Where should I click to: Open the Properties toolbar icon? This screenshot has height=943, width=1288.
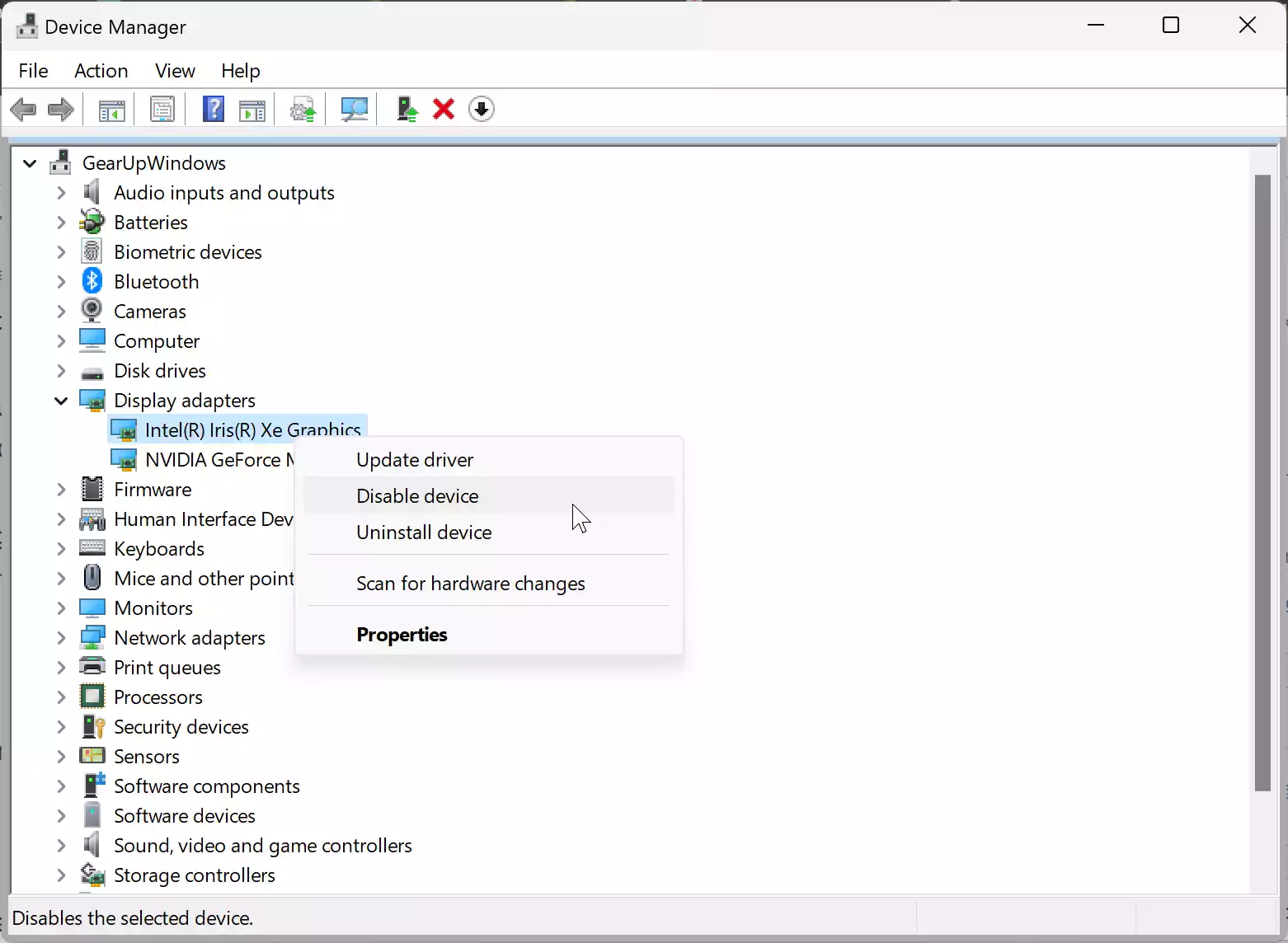coord(162,109)
